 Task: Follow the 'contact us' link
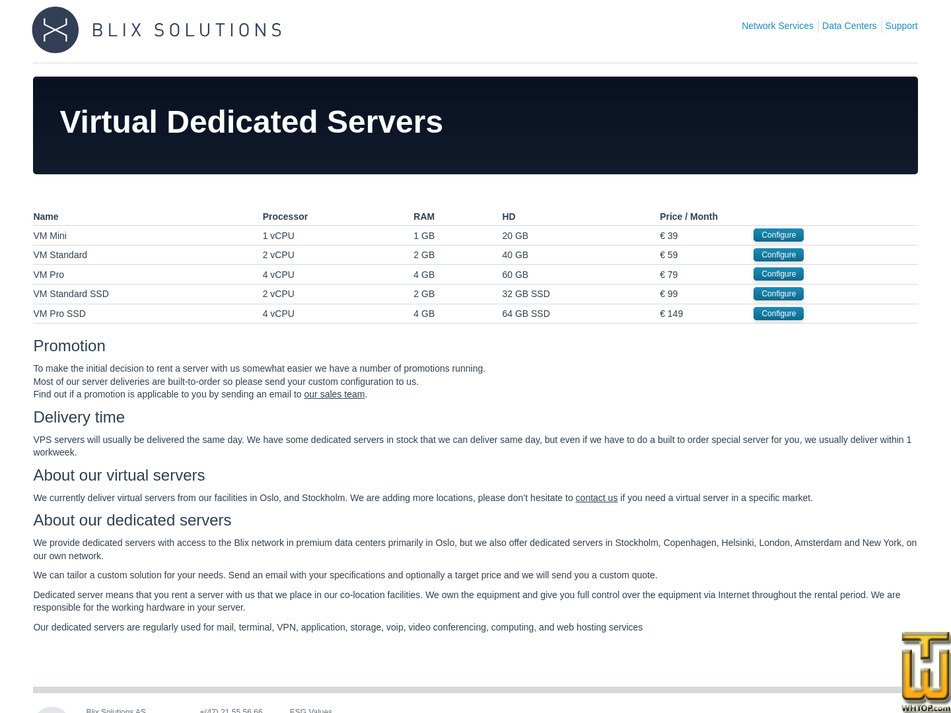596,498
